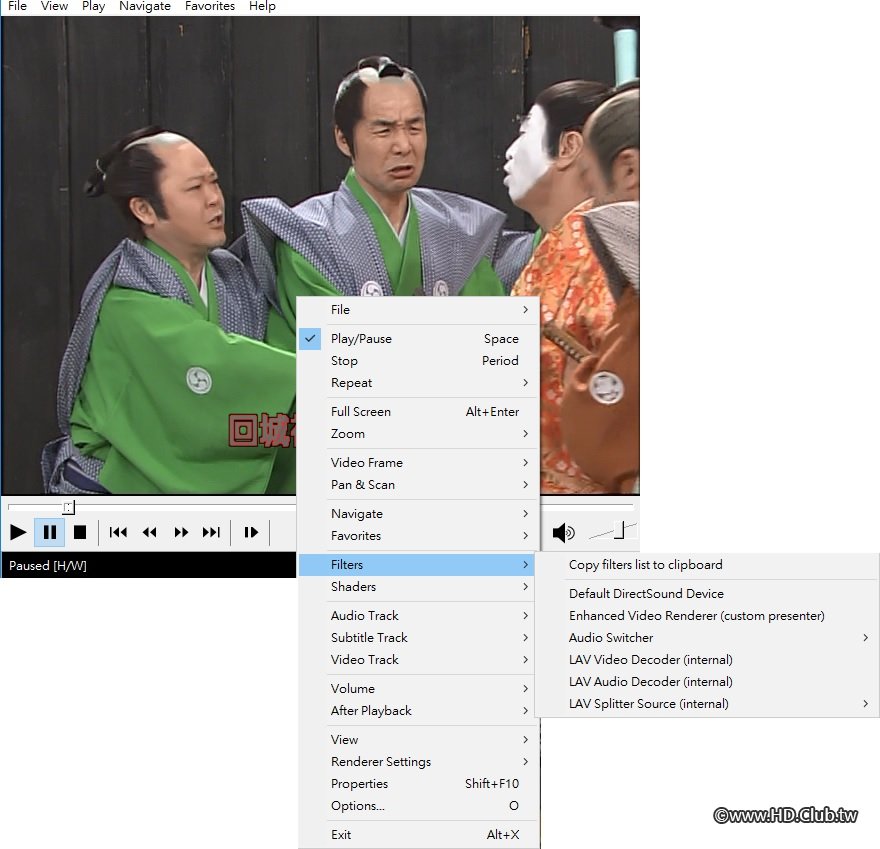The height and width of the screenshot is (849, 880).
Task: Open the Subtitle Track submenu
Action: coord(418,638)
